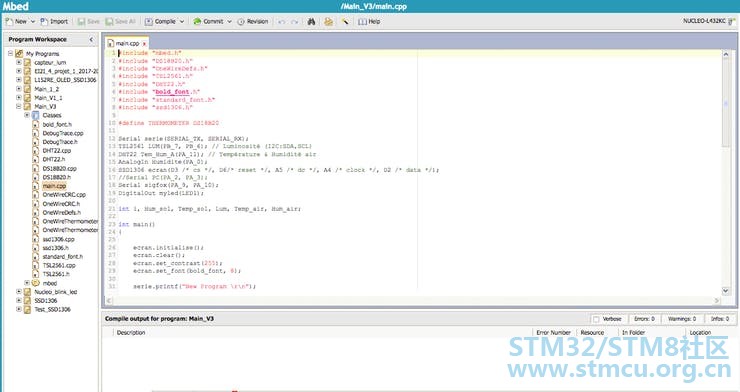Sort by the In Folder column header

[633, 333]
